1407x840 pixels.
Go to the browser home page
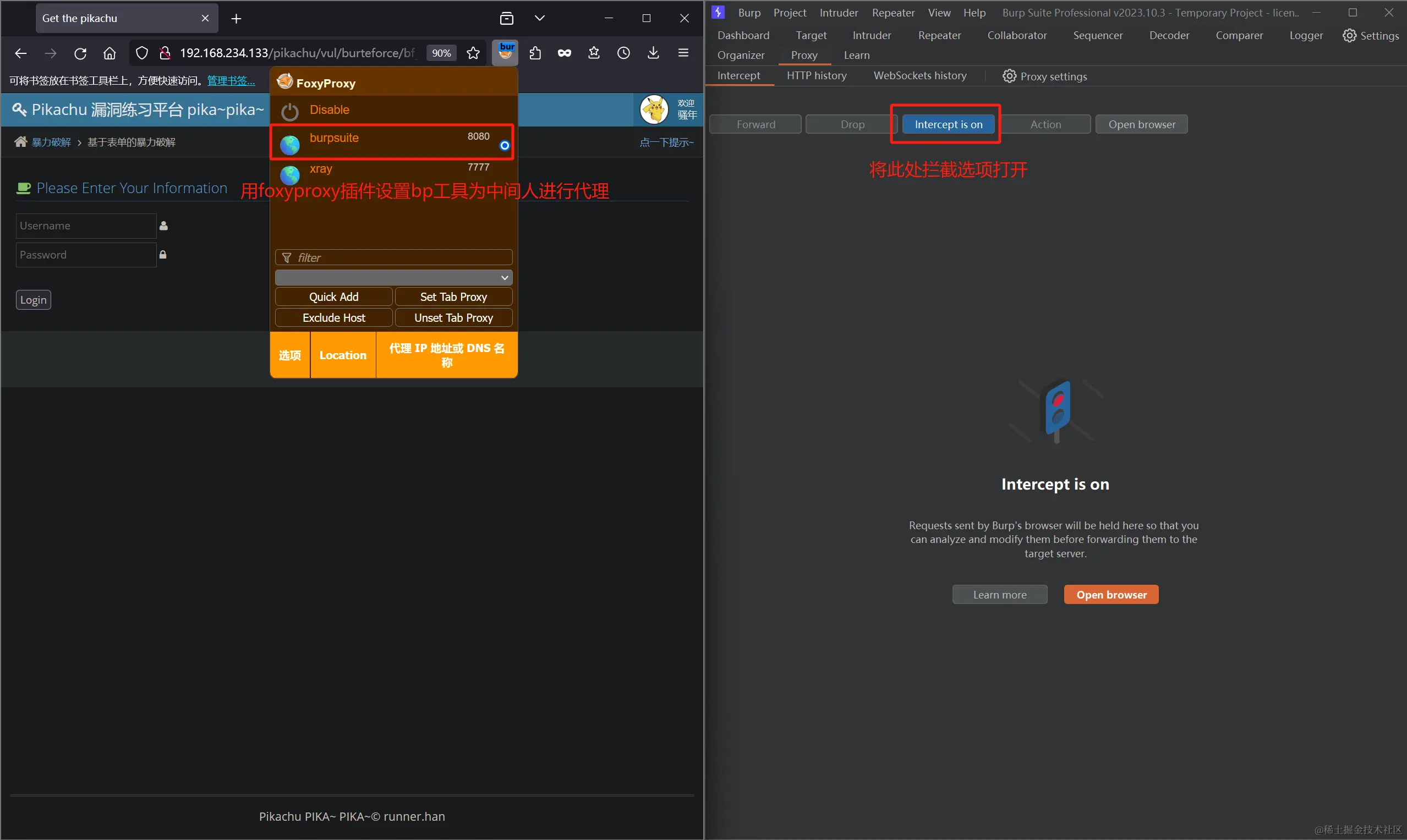coord(110,53)
